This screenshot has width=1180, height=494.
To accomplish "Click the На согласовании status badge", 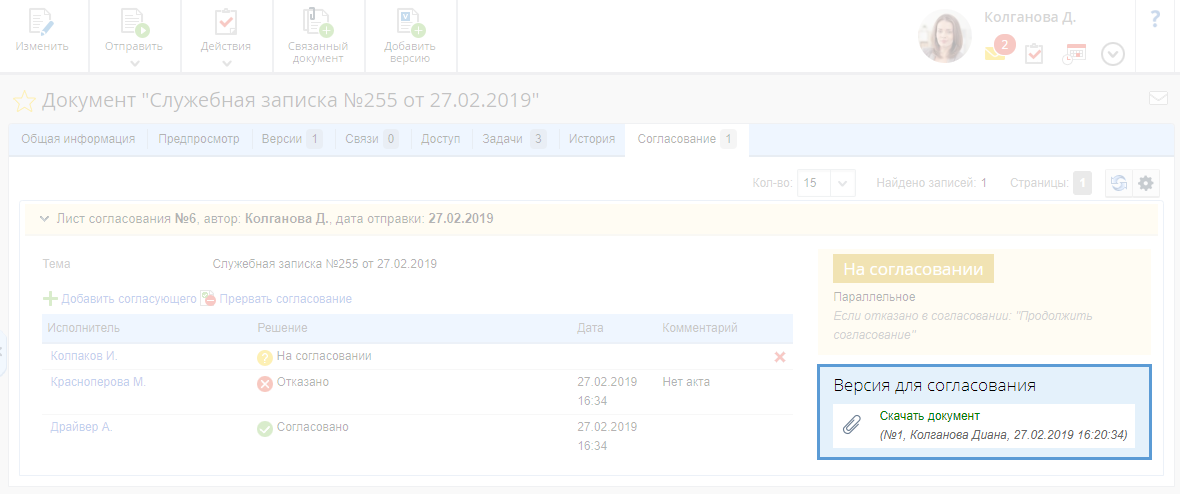I will pos(913,269).
